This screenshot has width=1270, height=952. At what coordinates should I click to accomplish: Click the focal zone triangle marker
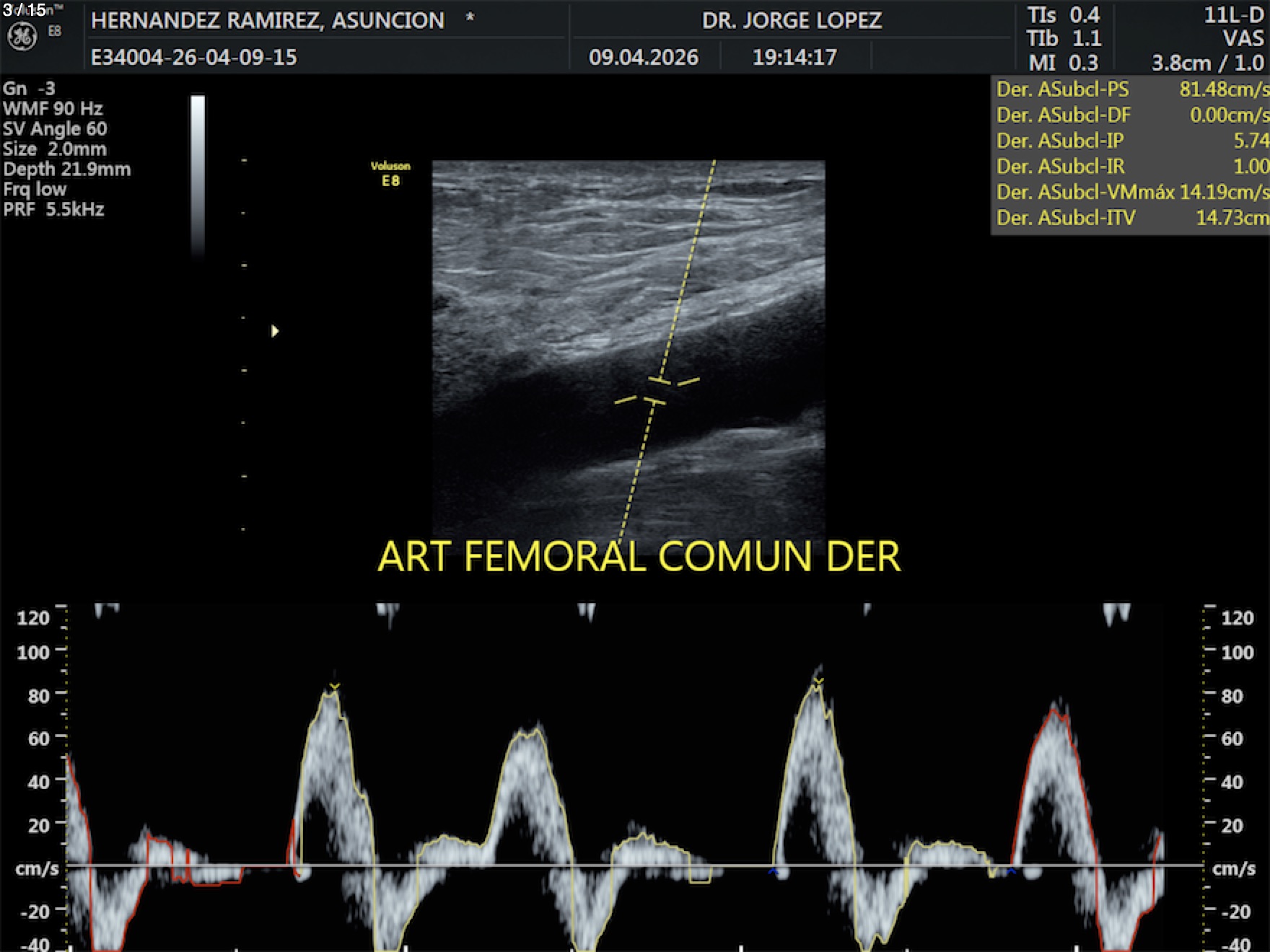tap(275, 331)
